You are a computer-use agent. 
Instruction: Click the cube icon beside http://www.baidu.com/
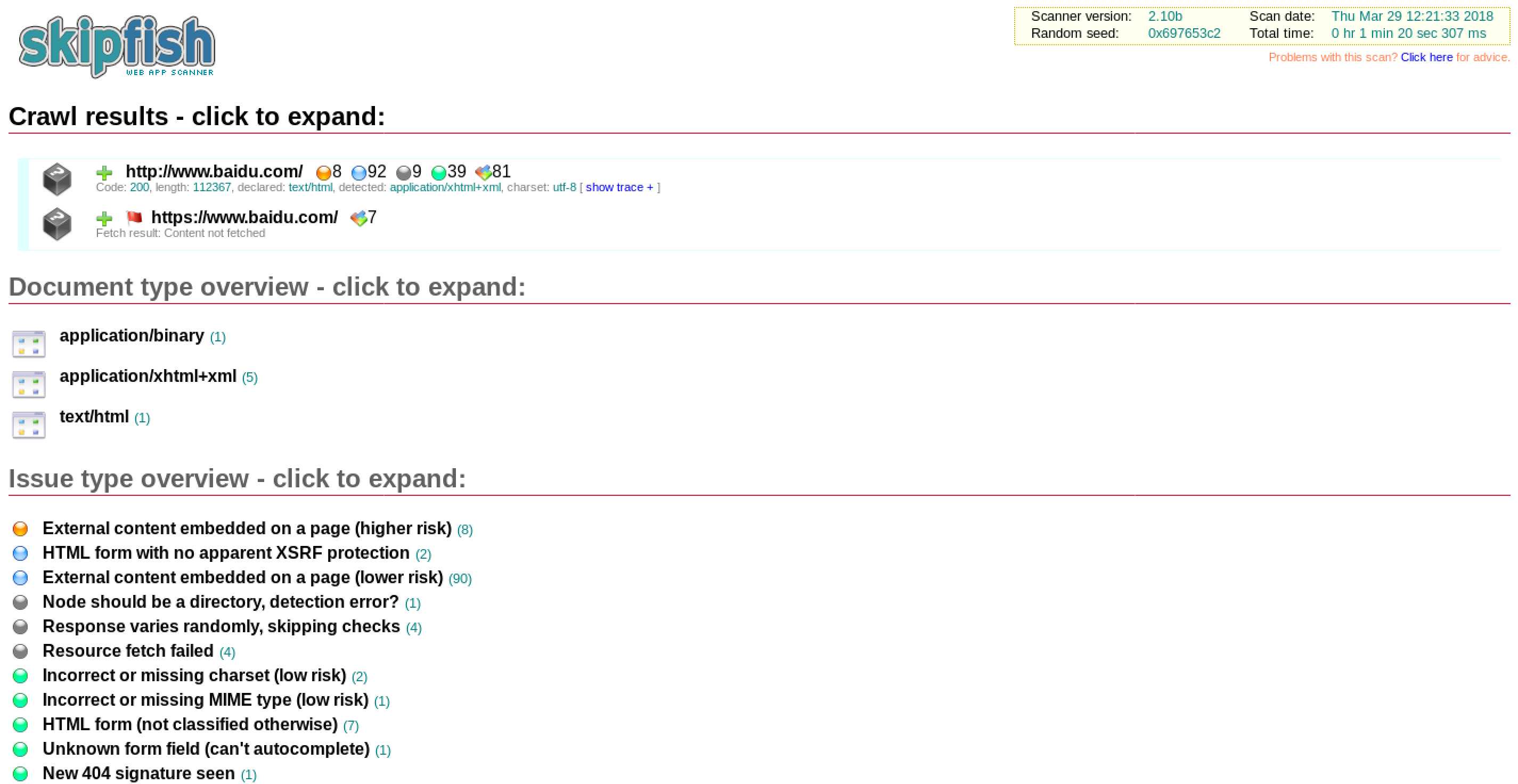click(57, 179)
